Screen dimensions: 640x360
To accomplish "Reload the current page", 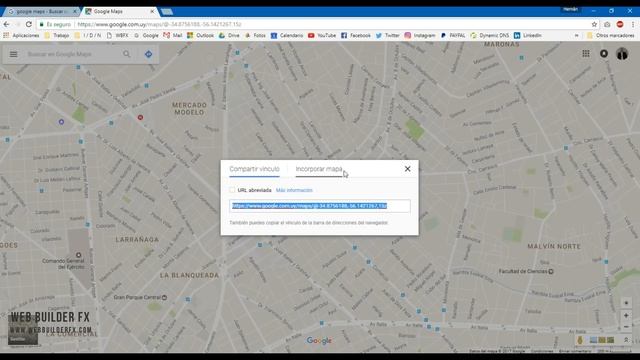I will point(29,24).
